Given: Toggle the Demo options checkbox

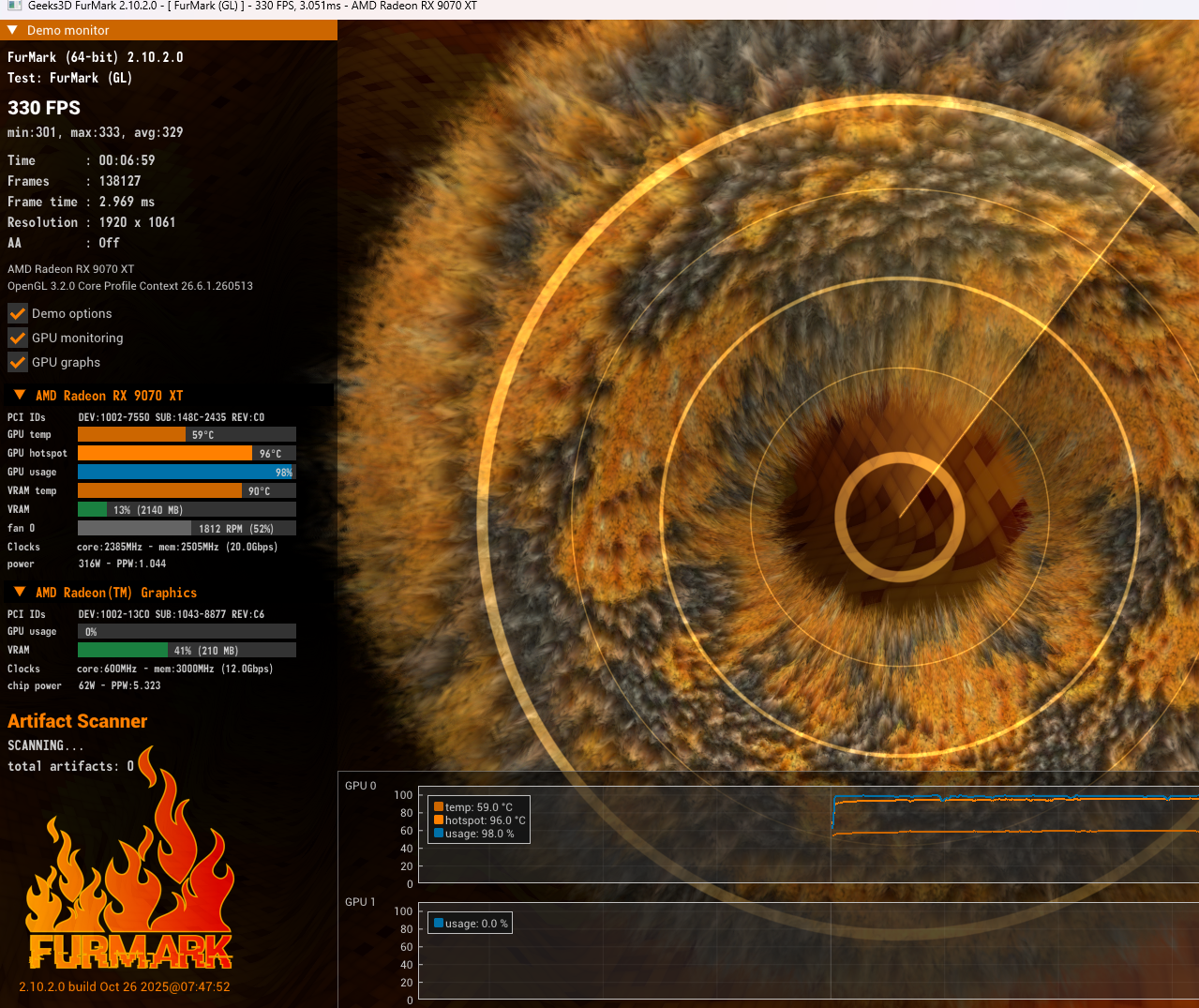Looking at the screenshot, I should tap(18, 313).
